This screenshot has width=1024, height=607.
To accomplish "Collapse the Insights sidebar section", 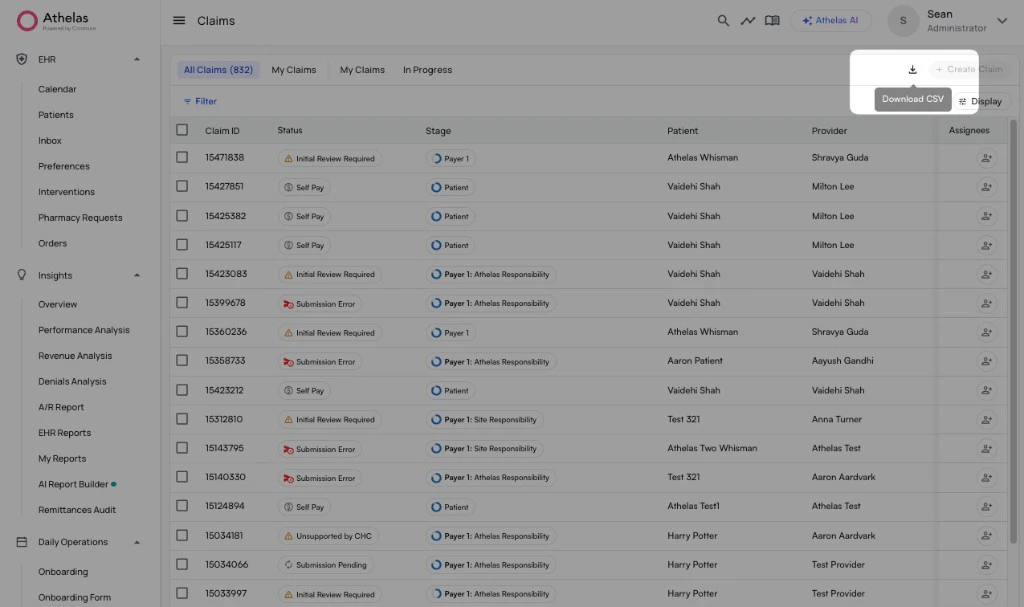I will click(x=138, y=275).
